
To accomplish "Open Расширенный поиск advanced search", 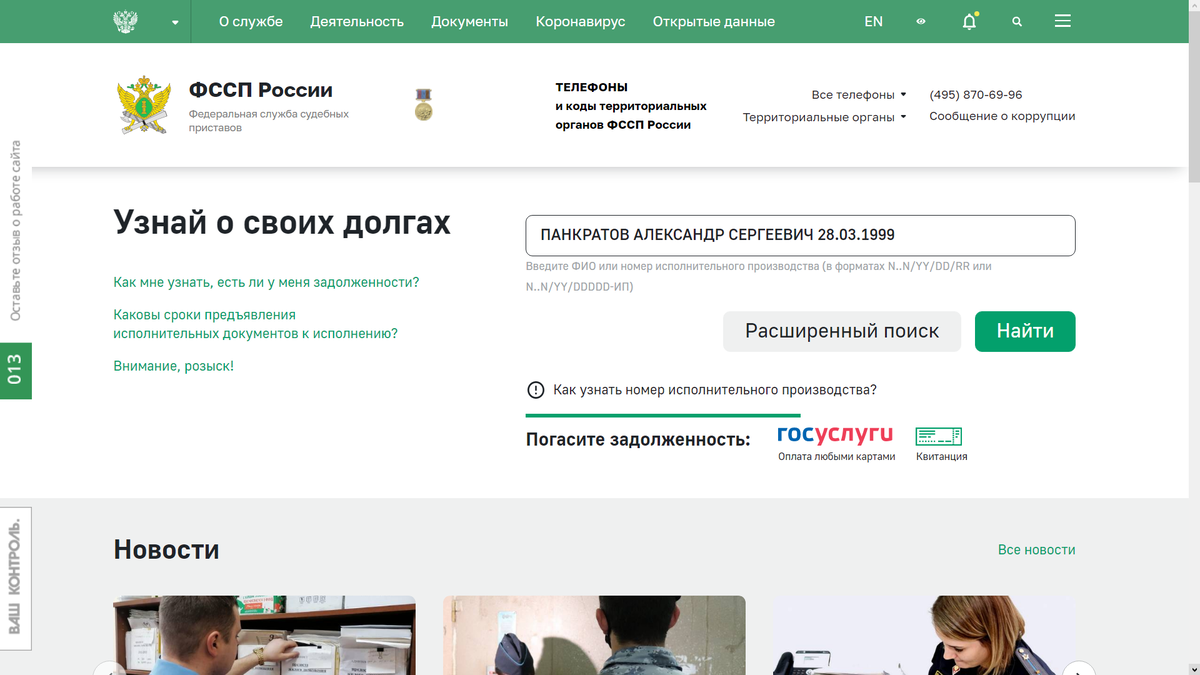I will (842, 331).
